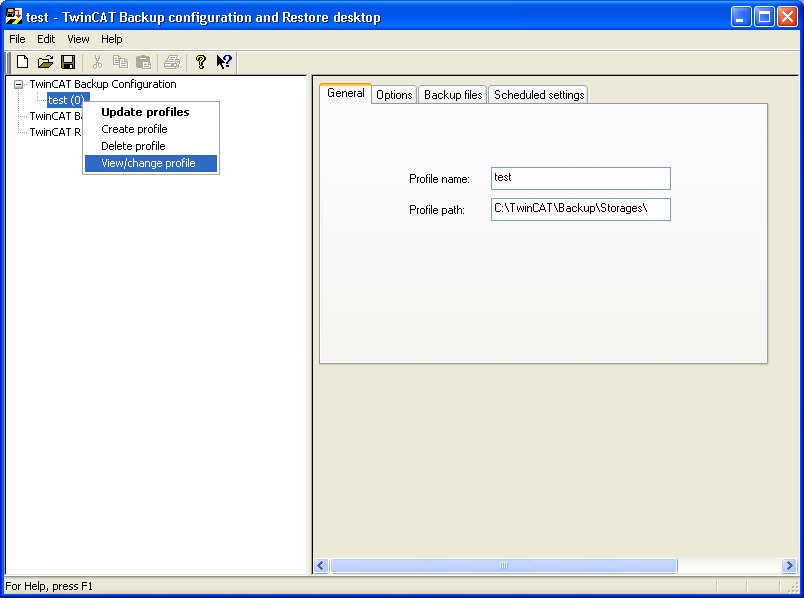Choose Update profiles from context menu

click(151, 112)
